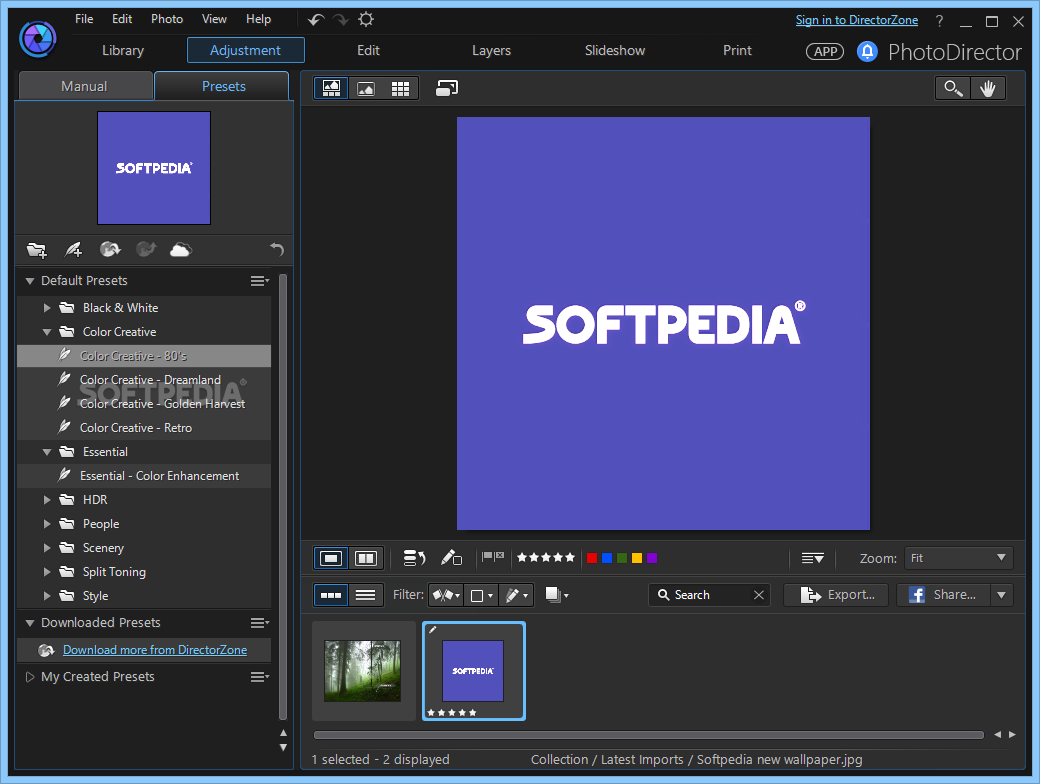Click the cloud icon in presets toolbar
The width and height of the screenshot is (1040, 784).
tap(180, 249)
